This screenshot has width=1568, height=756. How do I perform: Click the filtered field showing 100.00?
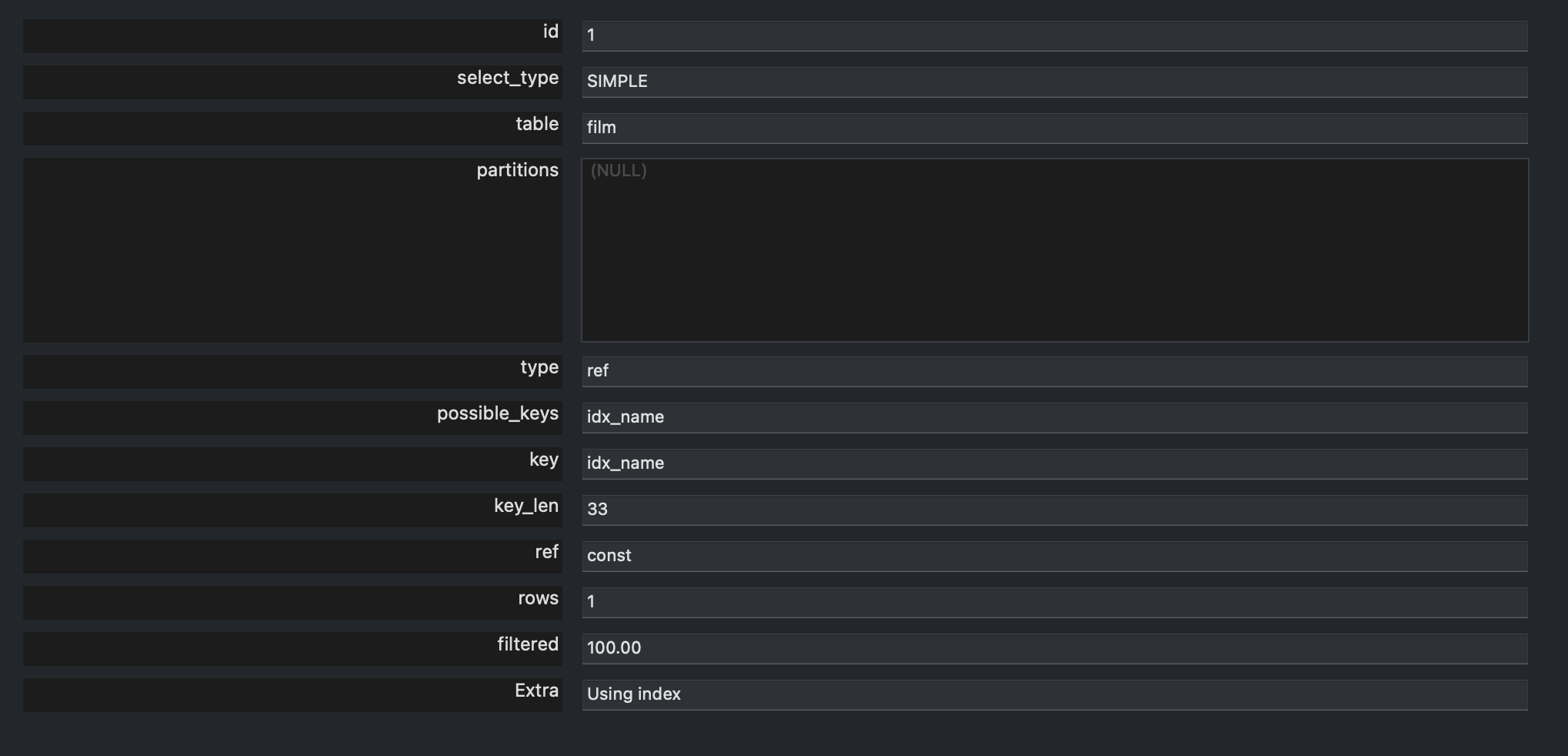coord(1054,649)
